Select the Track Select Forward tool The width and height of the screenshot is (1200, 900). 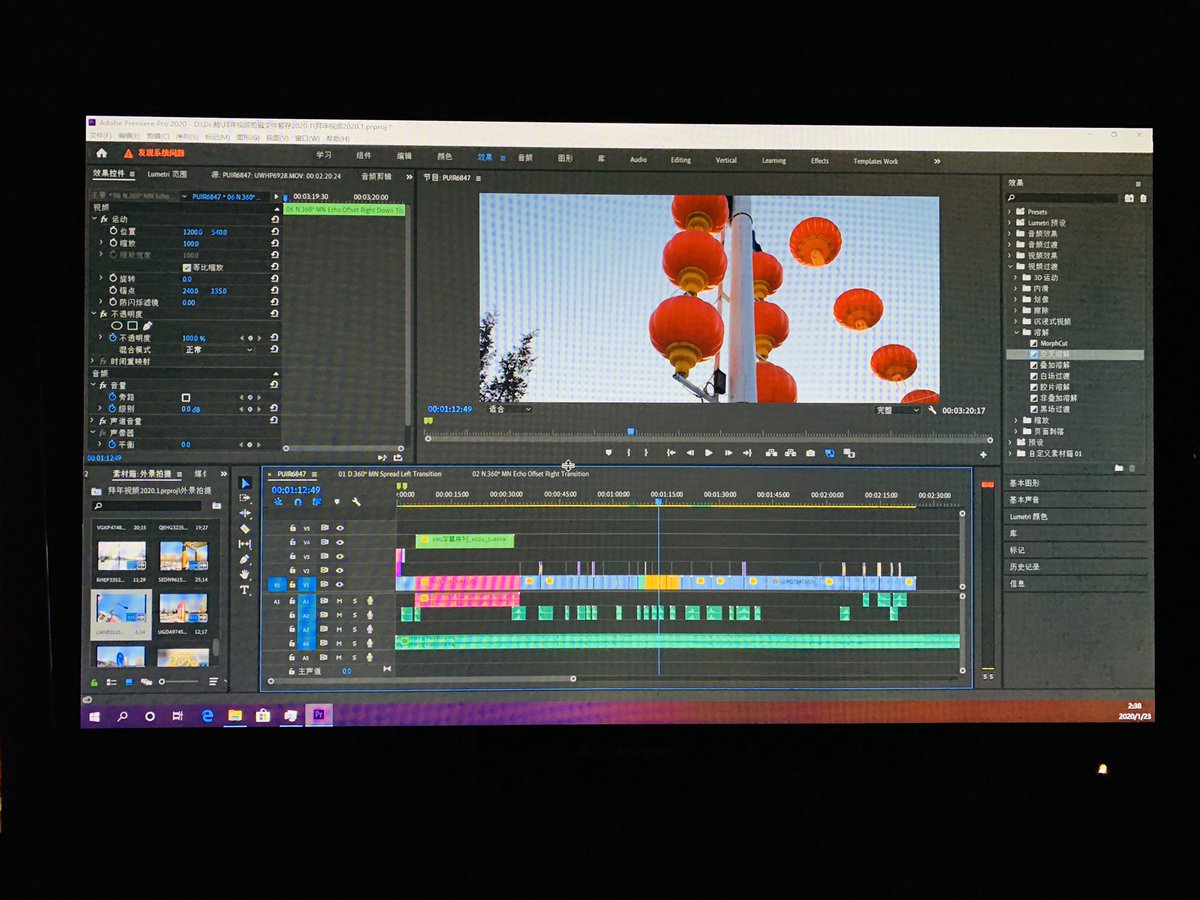tap(245, 498)
